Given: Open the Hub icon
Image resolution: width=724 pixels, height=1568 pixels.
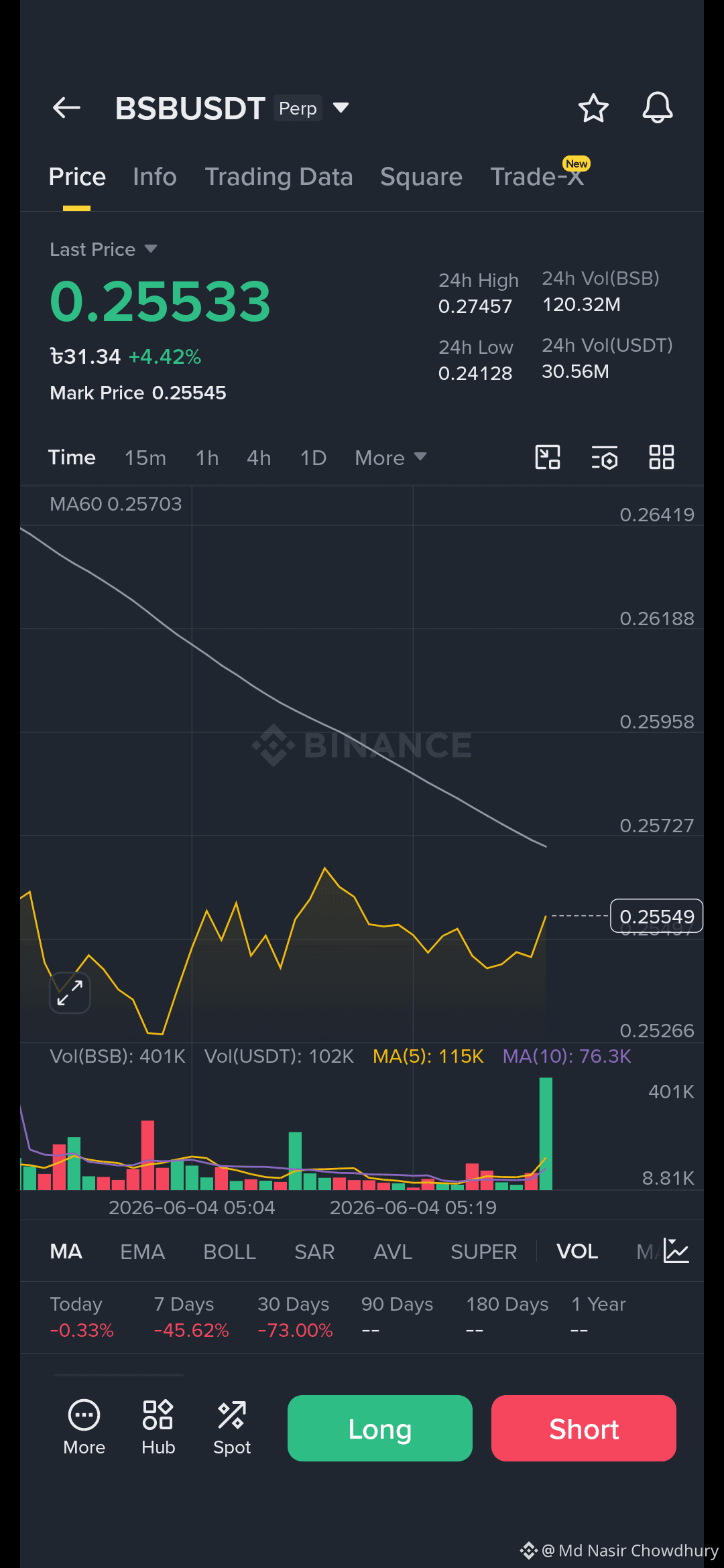Looking at the screenshot, I should (158, 1428).
